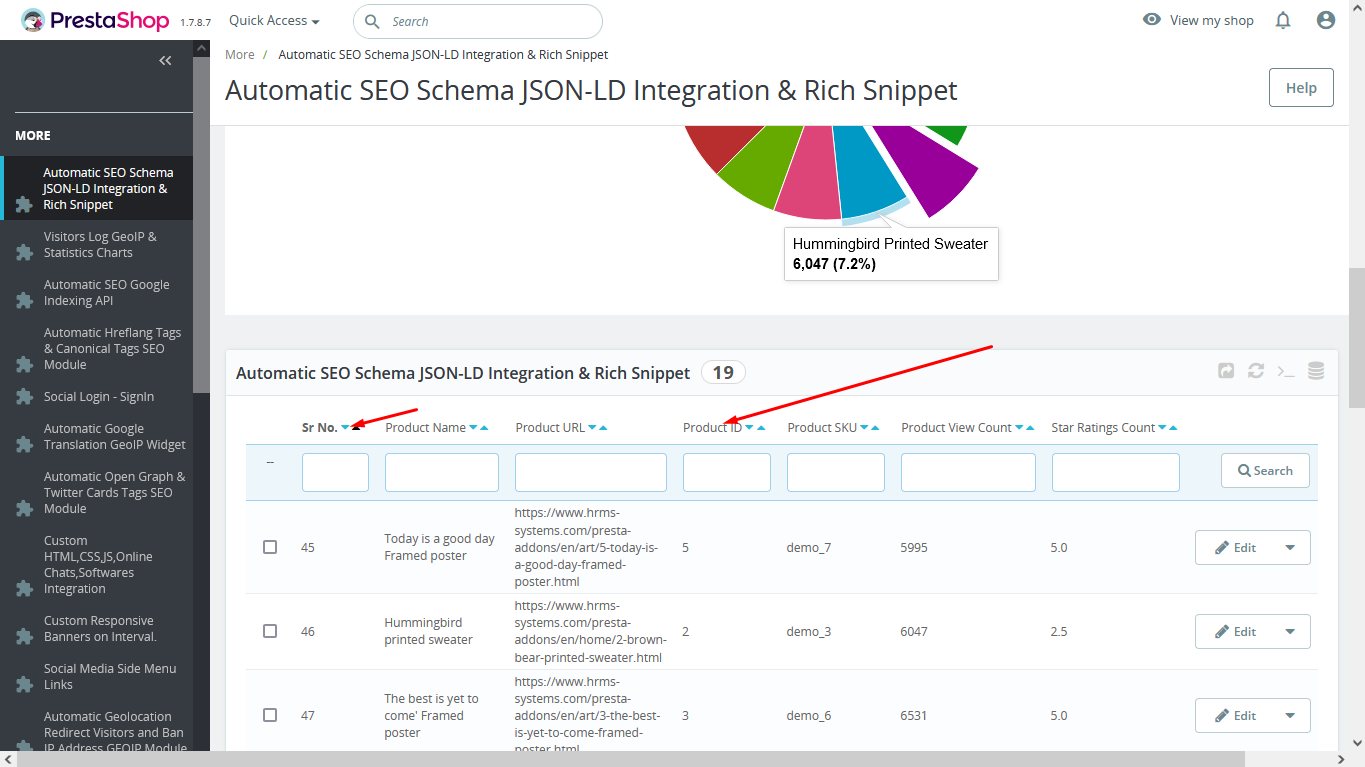Click the More breadcrumb link
1365x767 pixels.
240,54
